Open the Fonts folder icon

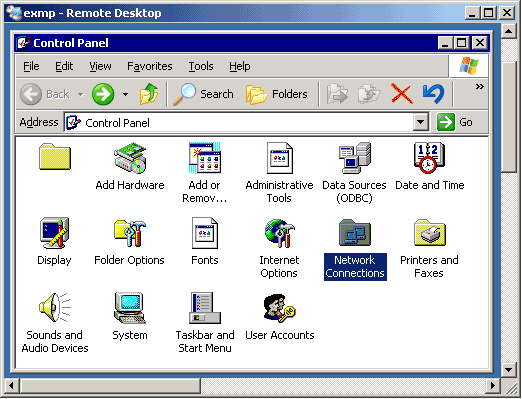pyautogui.click(x=205, y=233)
